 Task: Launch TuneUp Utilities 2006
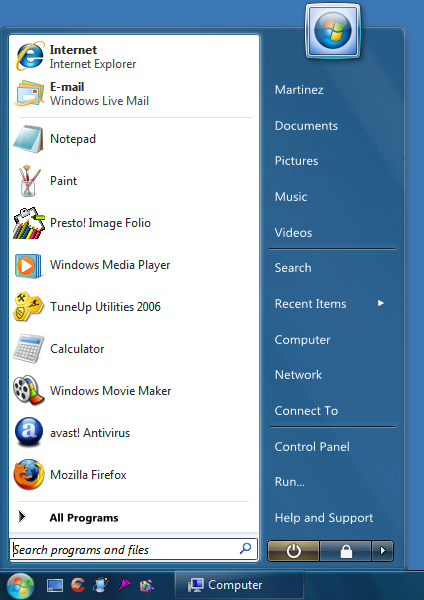(134, 307)
